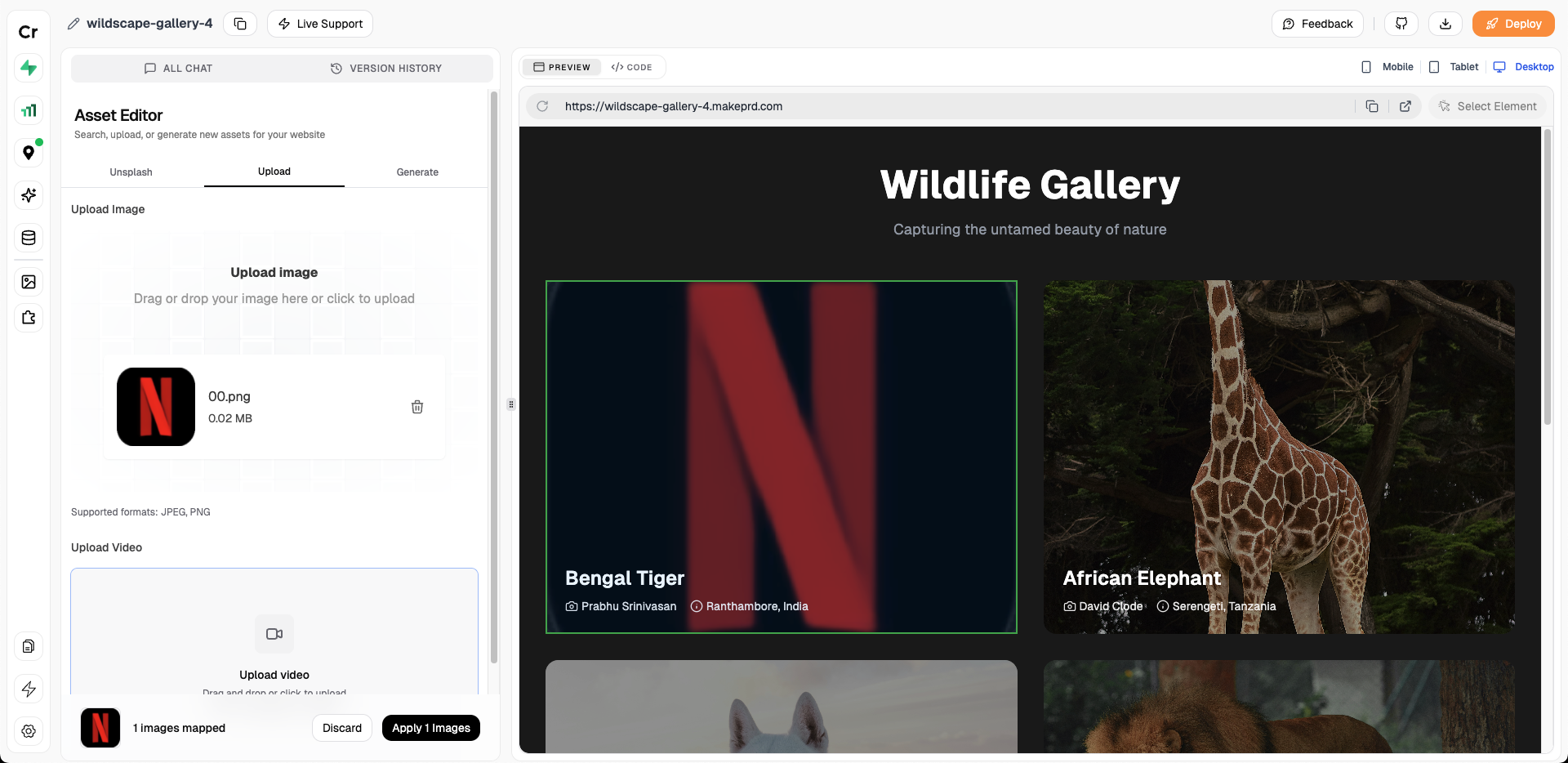Click the video camera upload icon
Viewport: 1568px width, 763px height.
click(274, 634)
